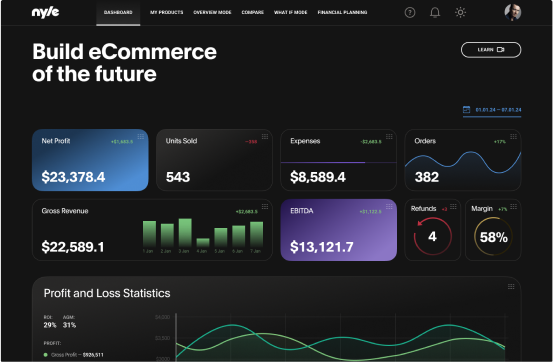Click the 3 Jan bar in Gross Revenue

point(185,233)
